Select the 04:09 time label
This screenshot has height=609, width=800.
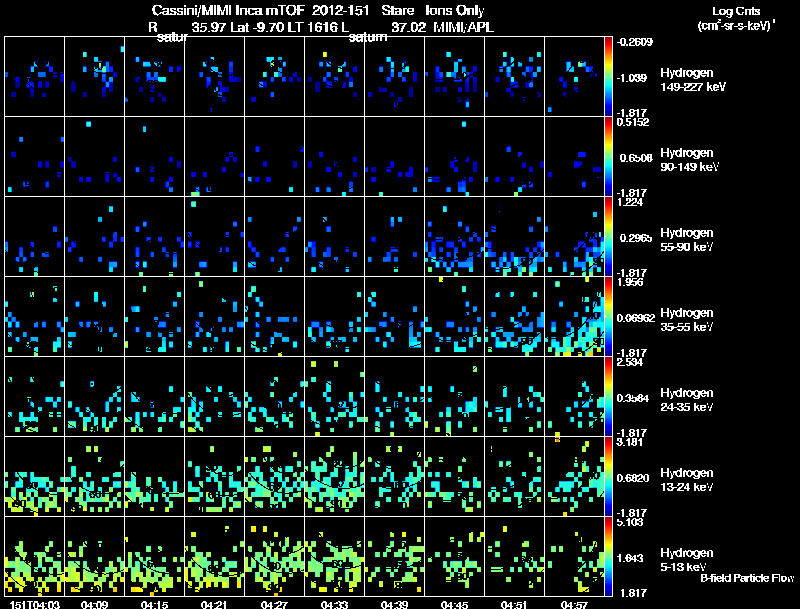(94, 605)
